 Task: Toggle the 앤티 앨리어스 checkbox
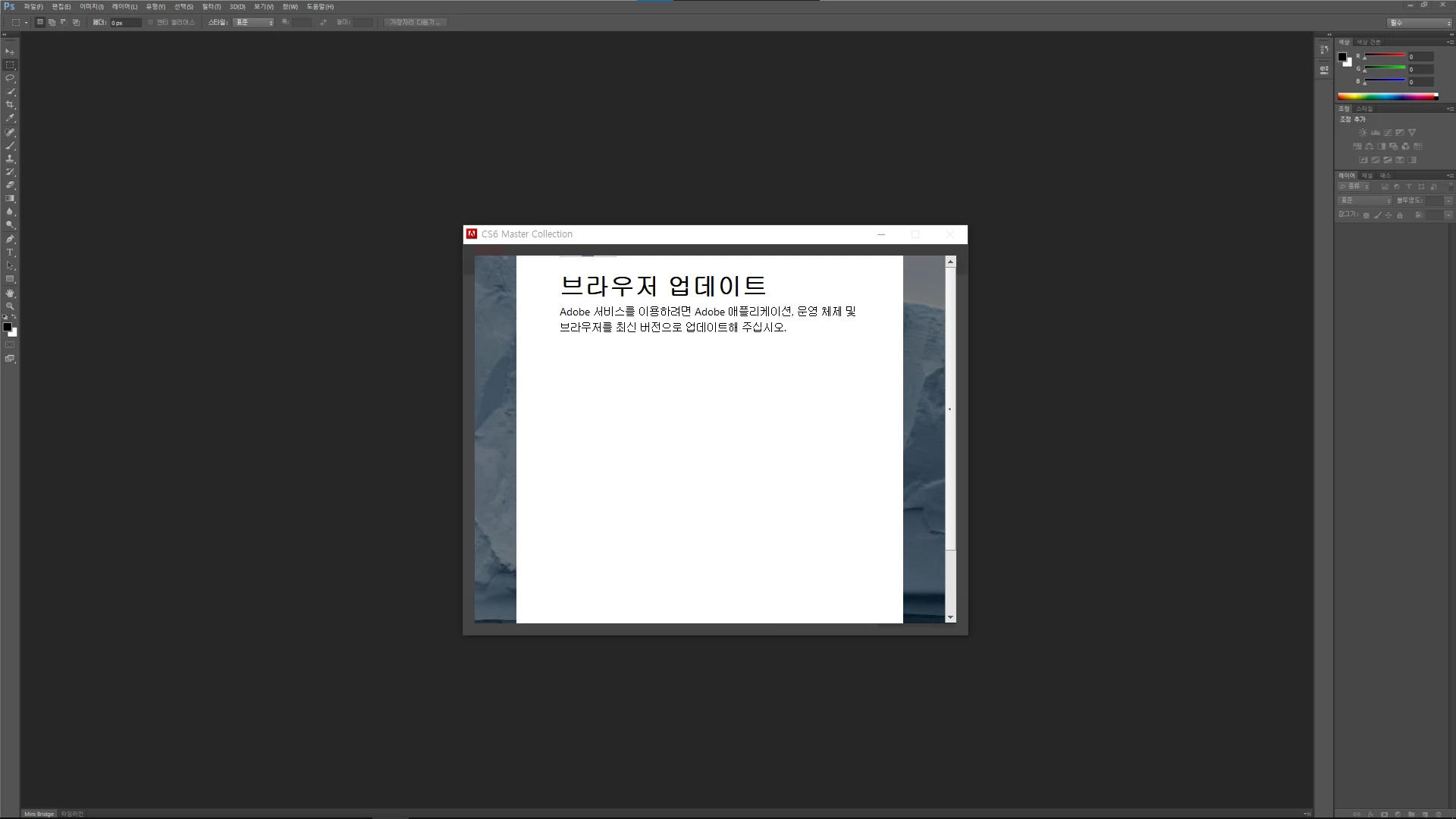click(x=151, y=23)
